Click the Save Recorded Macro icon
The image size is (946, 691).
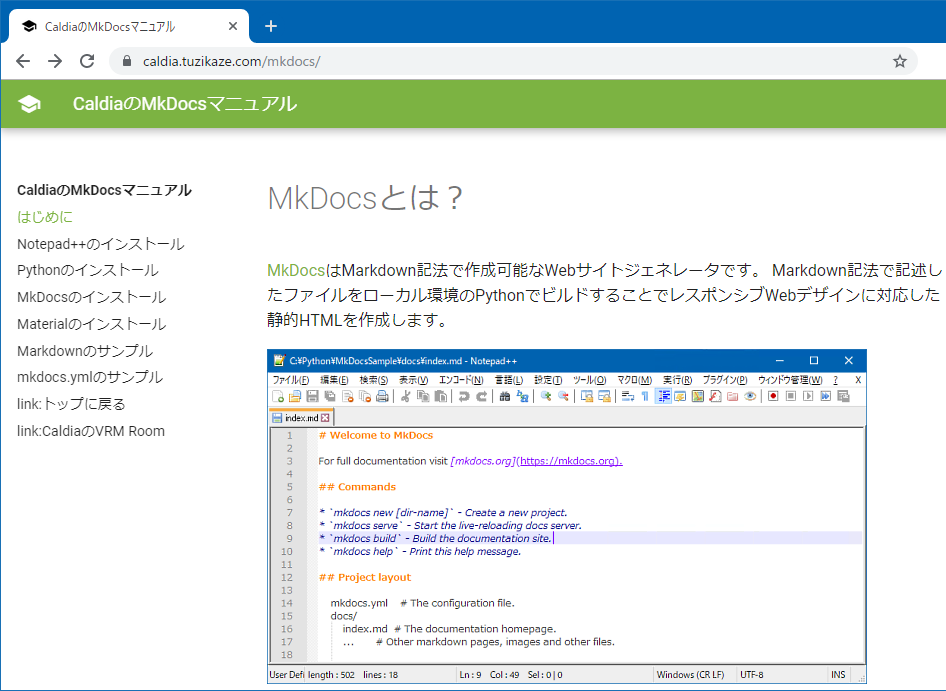(x=843, y=396)
